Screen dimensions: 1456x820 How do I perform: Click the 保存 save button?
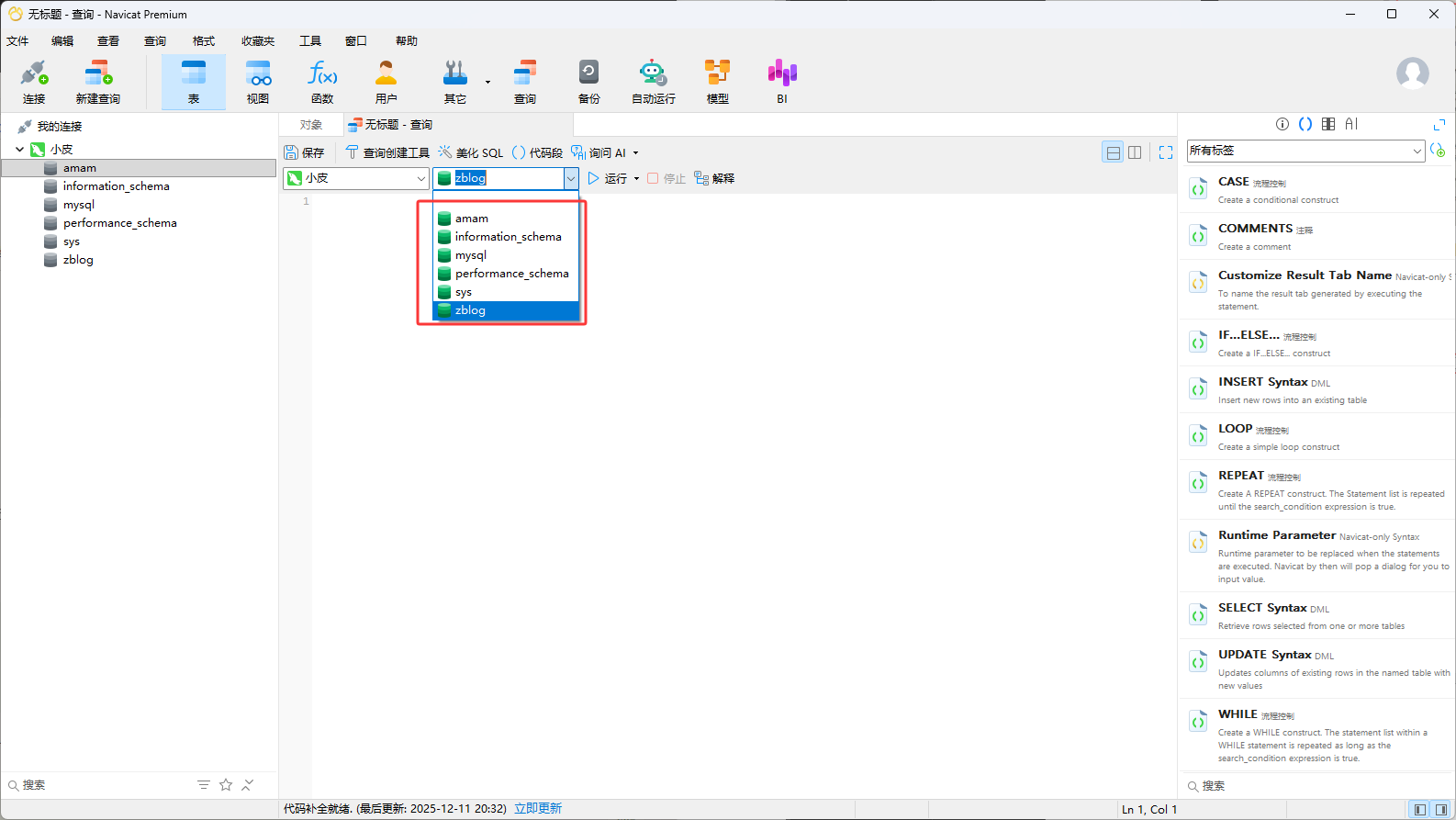tap(304, 152)
